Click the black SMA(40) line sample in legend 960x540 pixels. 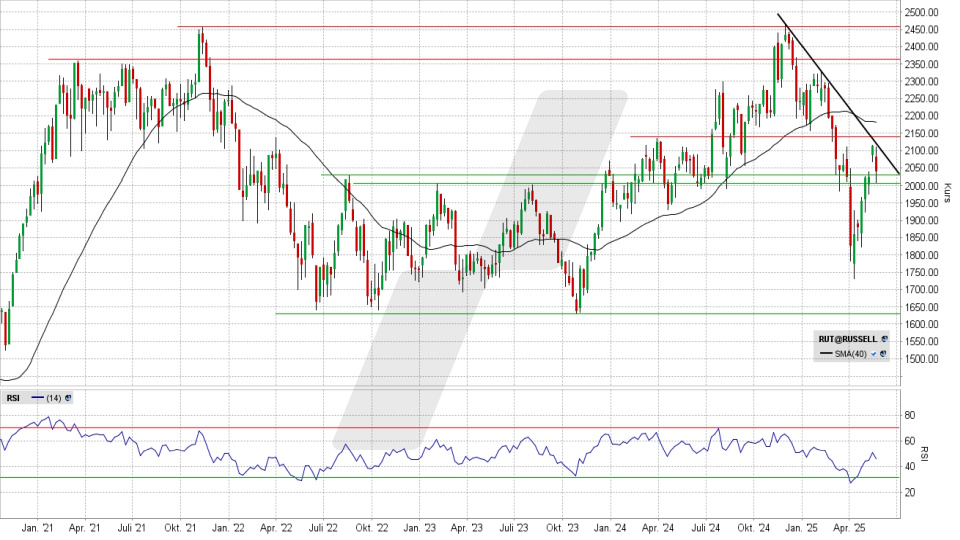coord(826,354)
